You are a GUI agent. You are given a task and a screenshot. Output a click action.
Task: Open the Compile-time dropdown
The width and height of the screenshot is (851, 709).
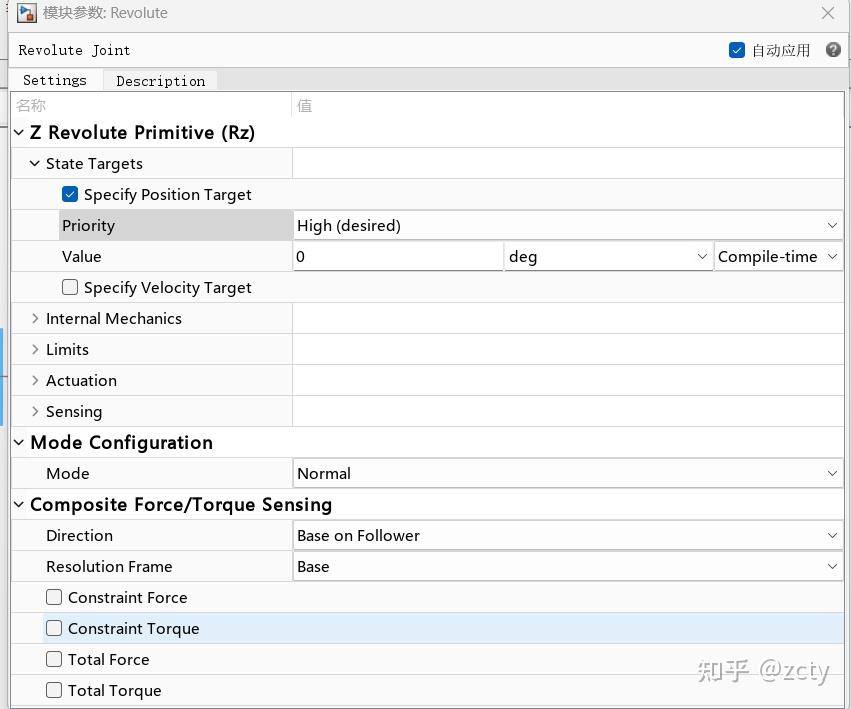point(778,256)
